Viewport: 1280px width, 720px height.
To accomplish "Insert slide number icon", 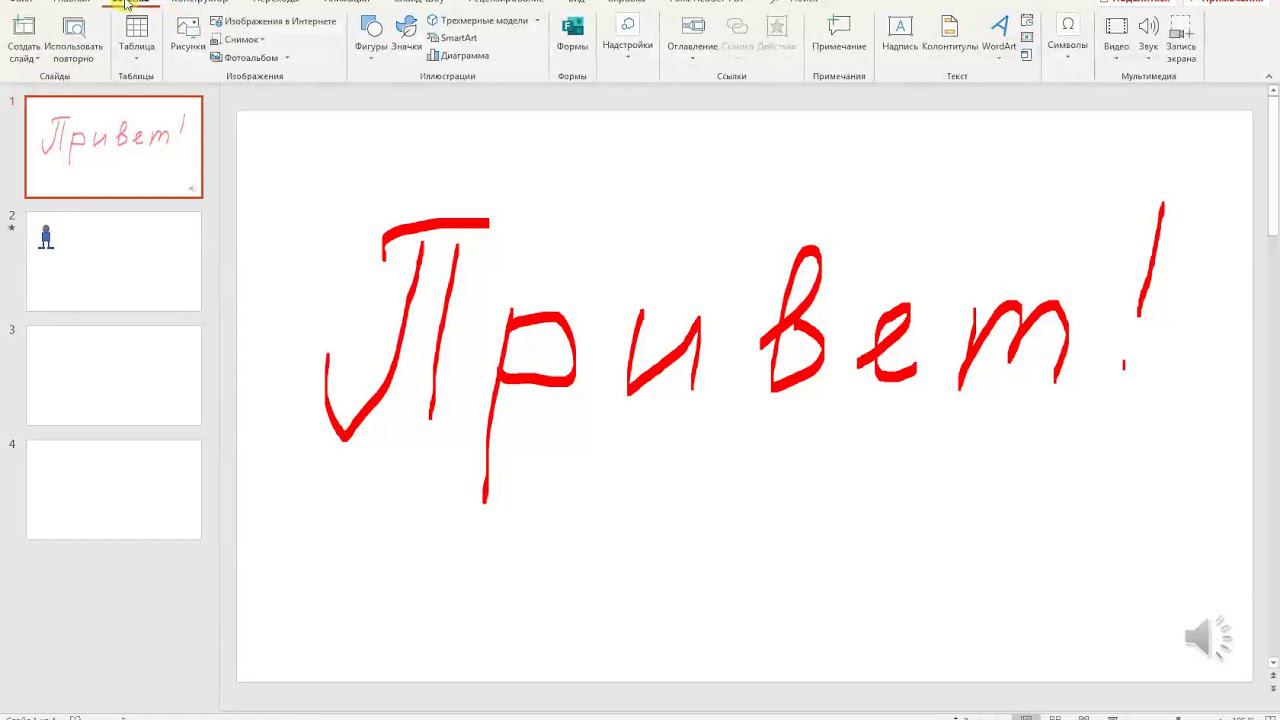I will (x=1027, y=38).
